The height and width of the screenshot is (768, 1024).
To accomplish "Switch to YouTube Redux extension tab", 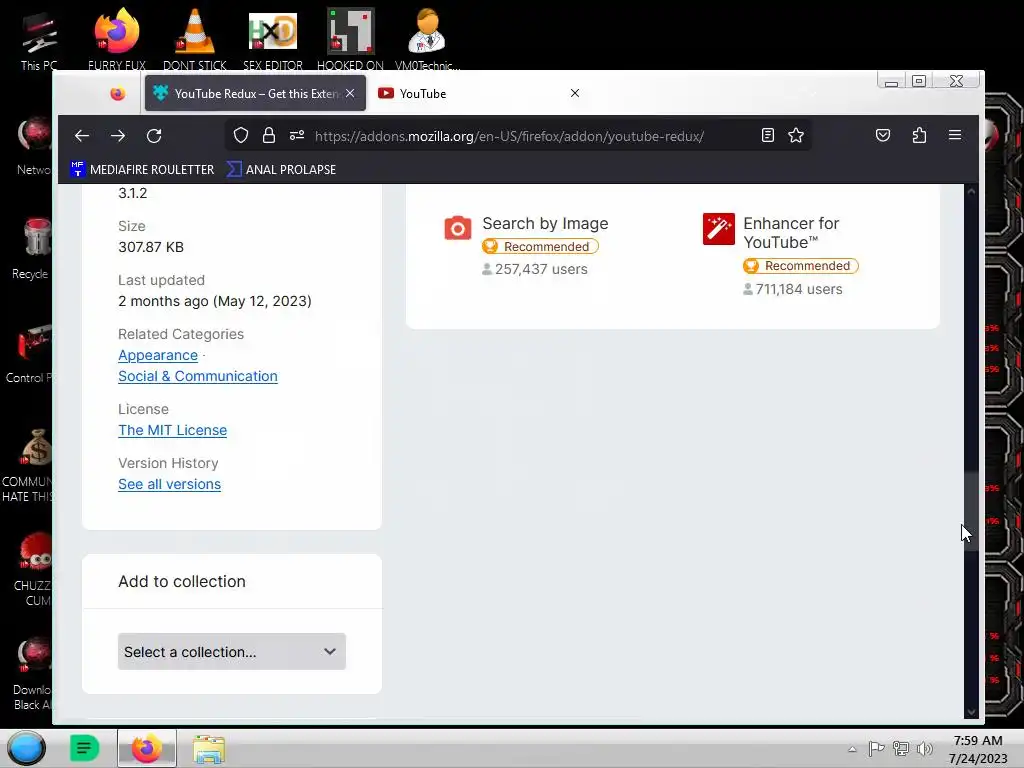I will [x=255, y=93].
